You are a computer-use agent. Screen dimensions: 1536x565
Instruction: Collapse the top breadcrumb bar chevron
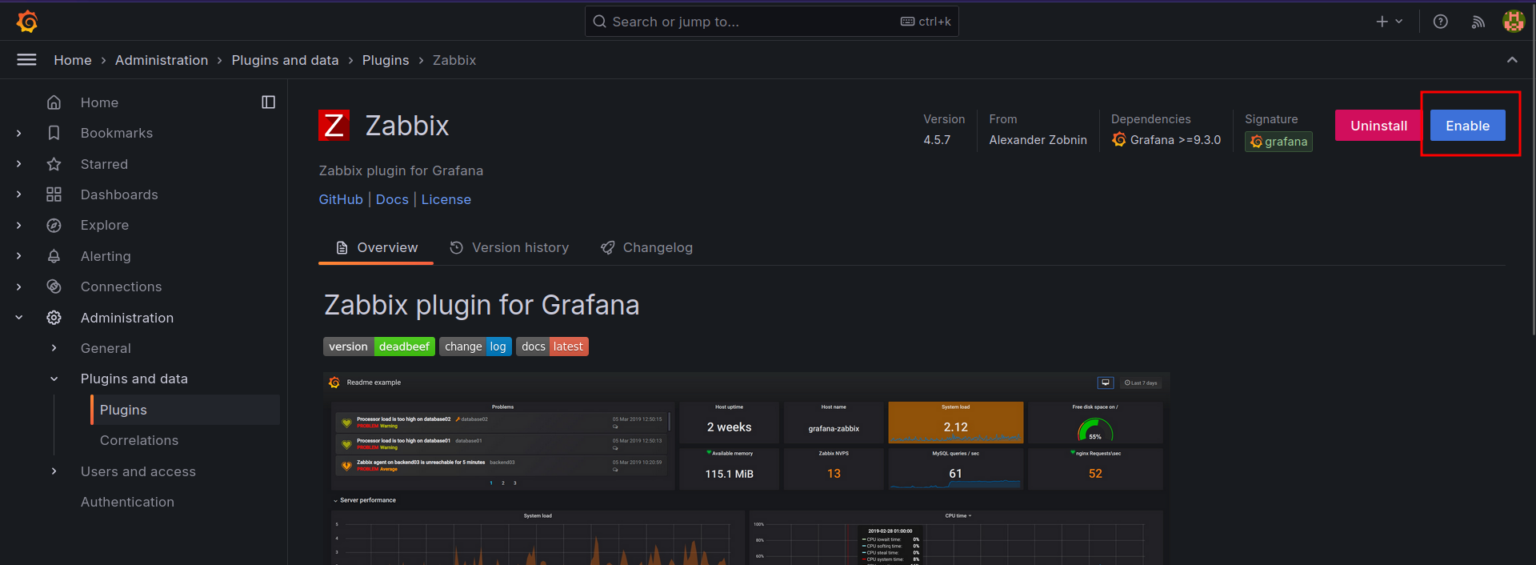click(x=1512, y=60)
